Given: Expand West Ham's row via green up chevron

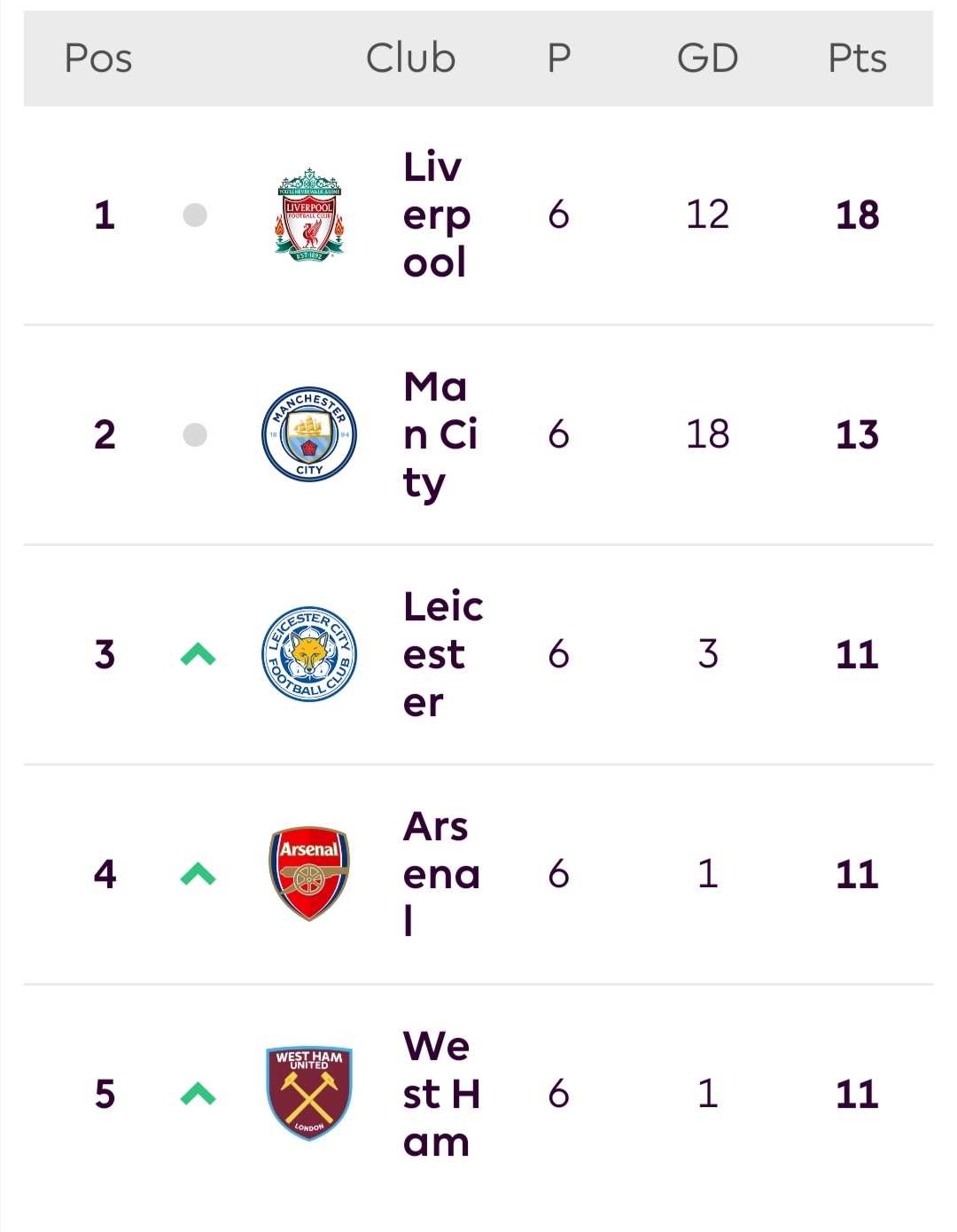Looking at the screenshot, I should (x=198, y=1095).
